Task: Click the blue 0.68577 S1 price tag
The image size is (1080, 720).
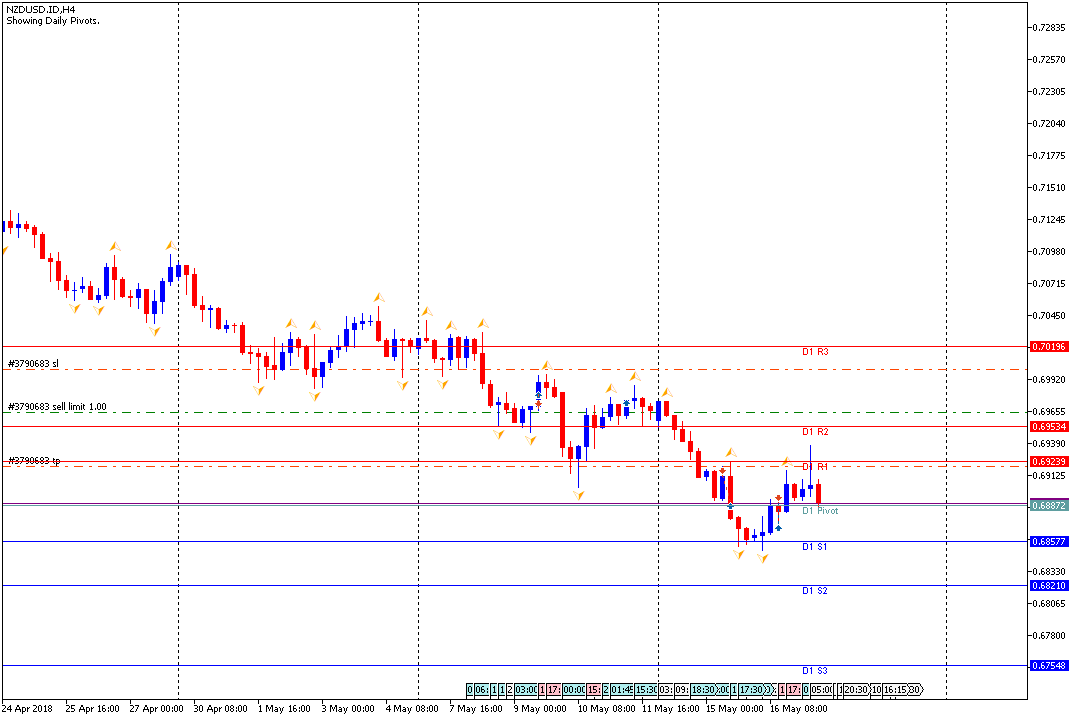Action: [1048, 542]
